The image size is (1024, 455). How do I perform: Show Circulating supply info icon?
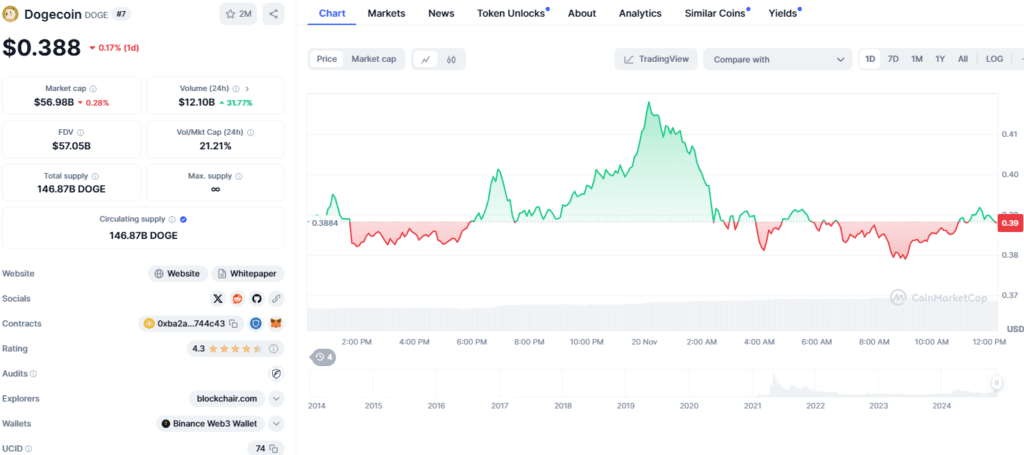pyautogui.click(x=172, y=220)
